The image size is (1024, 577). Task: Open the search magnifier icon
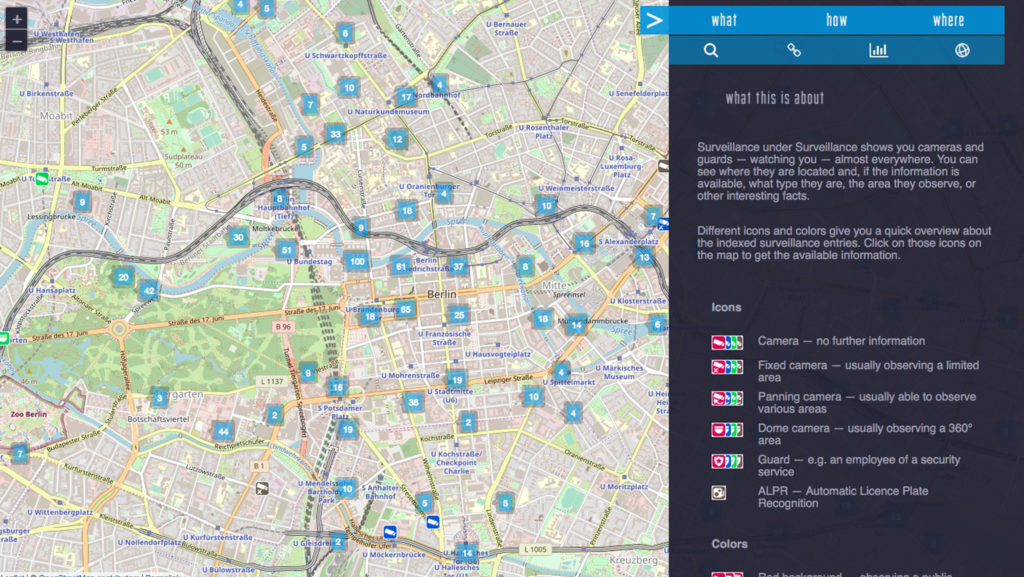pos(711,50)
